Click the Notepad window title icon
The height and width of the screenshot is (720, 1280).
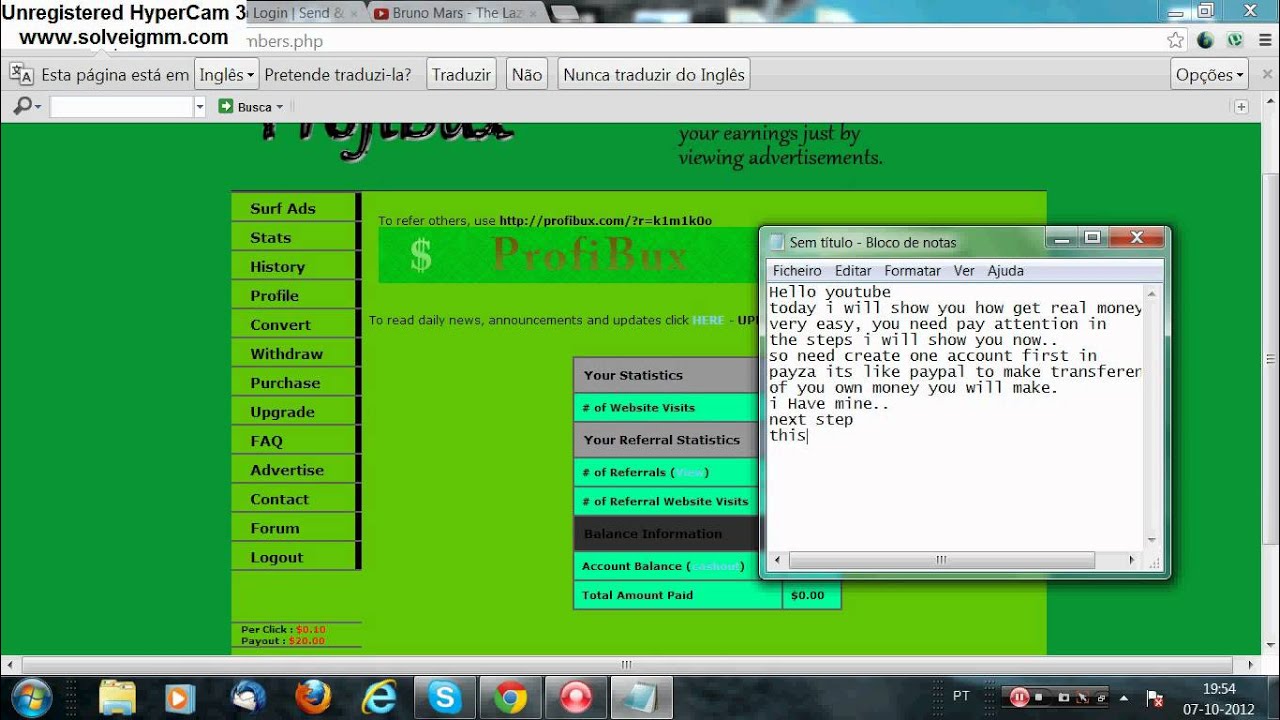[x=777, y=242]
